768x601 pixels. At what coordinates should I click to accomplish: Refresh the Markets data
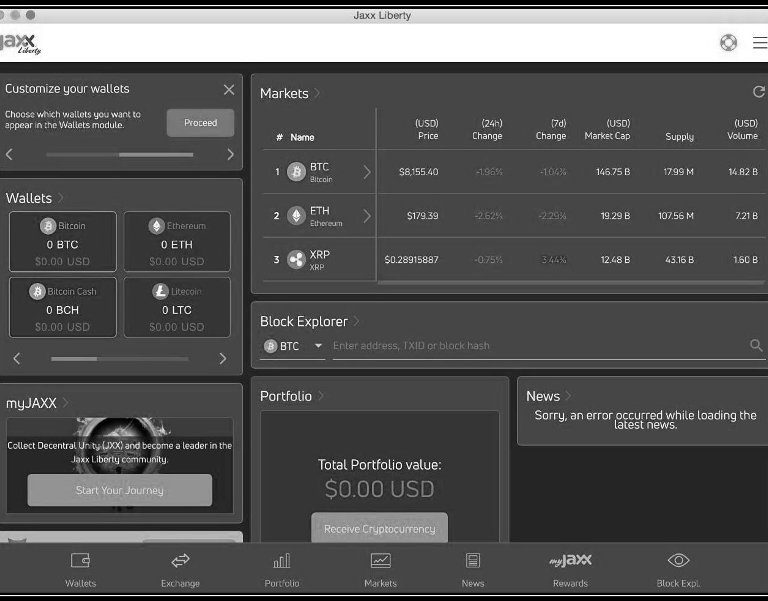pyautogui.click(x=759, y=92)
